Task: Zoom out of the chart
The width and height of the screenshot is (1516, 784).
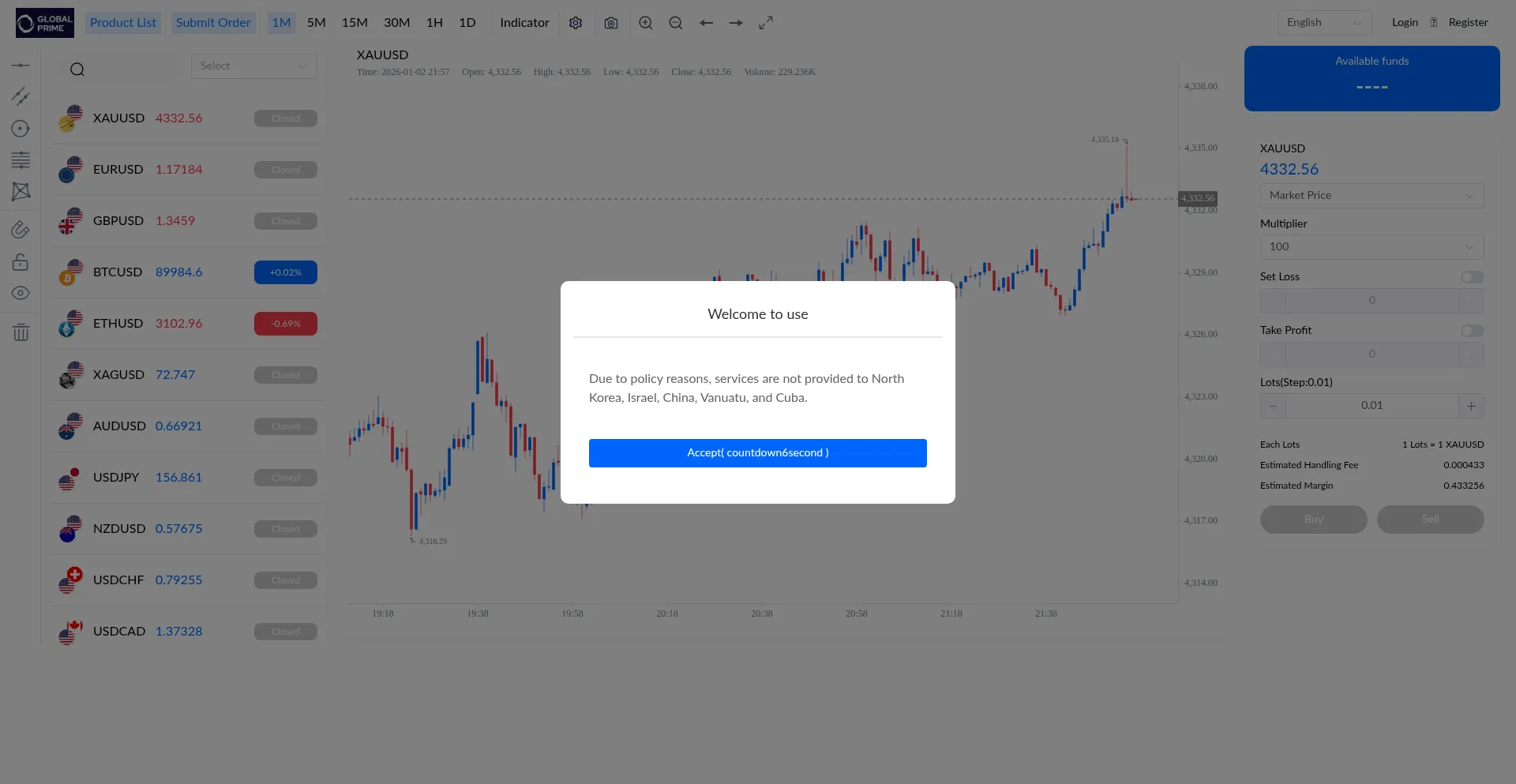Action: pyautogui.click(x=676, y=23)
